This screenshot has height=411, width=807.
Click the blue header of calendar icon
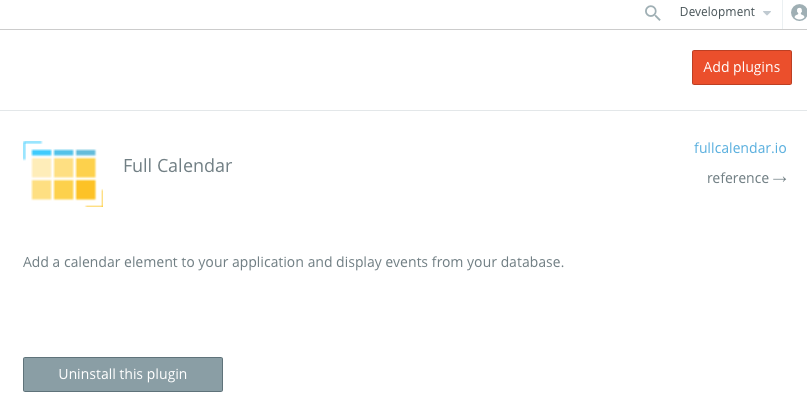[x=64, y=153]
